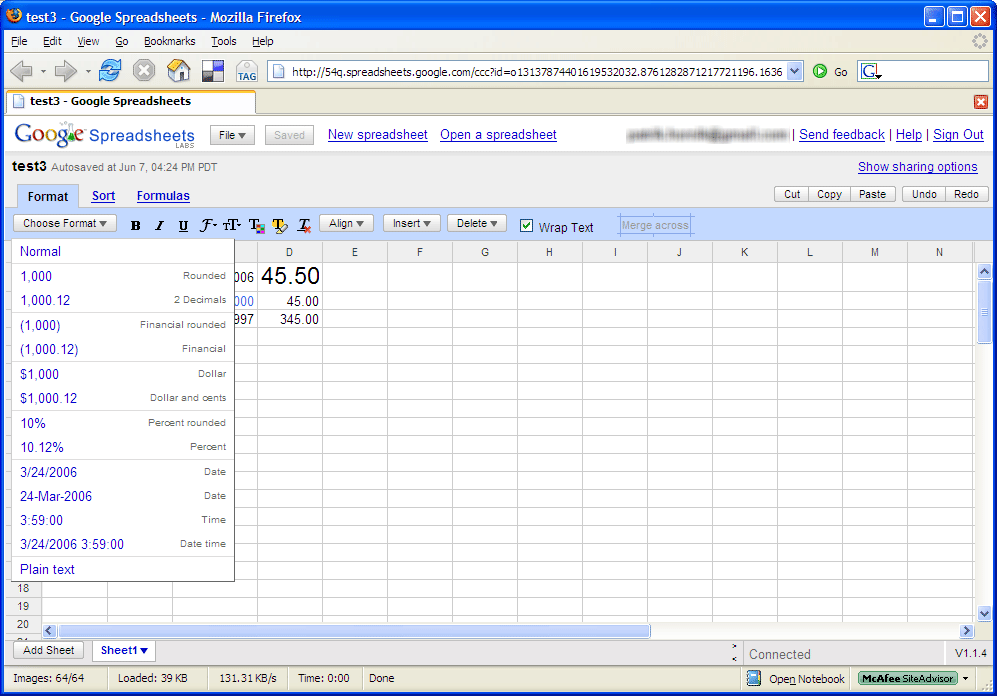Open the cell background color picker
The height and width of the screenshot is (696, 997).
coord(280,225)
